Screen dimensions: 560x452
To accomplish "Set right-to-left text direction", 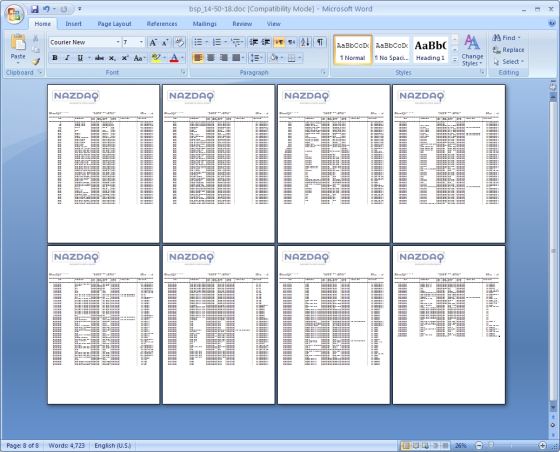I will (291, 42).
